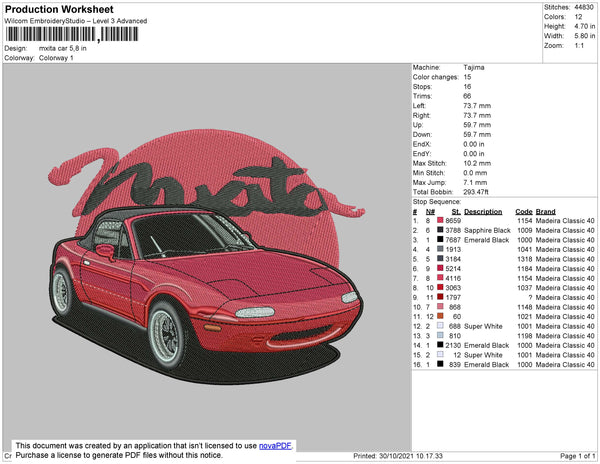Image resolution: width=600 pixels, height=464 pixels.
Task: Click the 'Colorway 1' value
Action: point(56,58)
